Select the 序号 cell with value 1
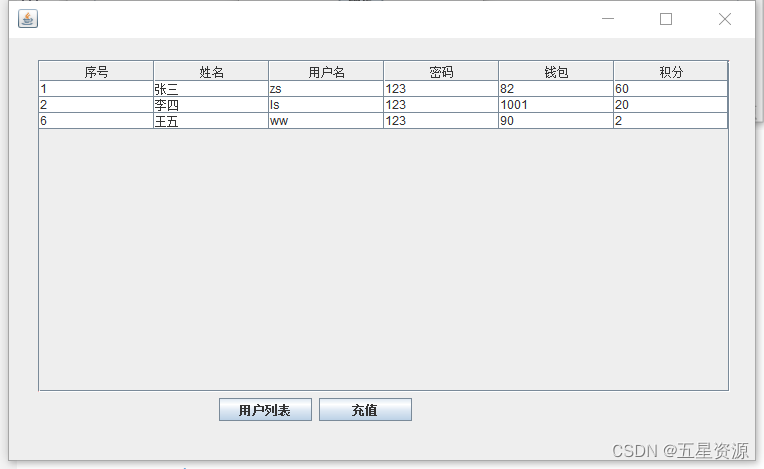764x469 pixels. pyautogui.click(x=96, y=89)
